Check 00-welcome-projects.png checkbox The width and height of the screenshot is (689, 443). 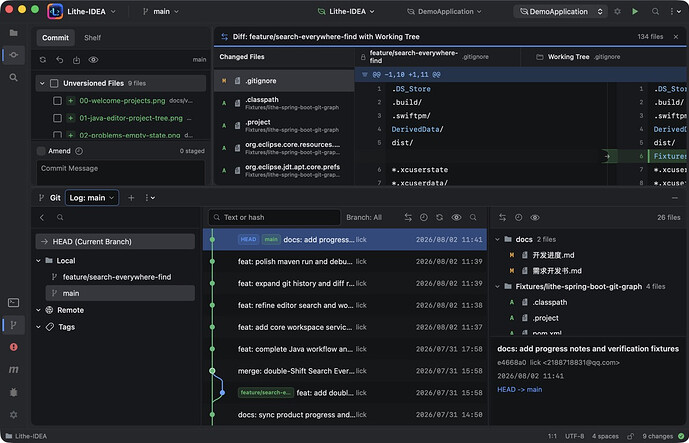(57, 101)
